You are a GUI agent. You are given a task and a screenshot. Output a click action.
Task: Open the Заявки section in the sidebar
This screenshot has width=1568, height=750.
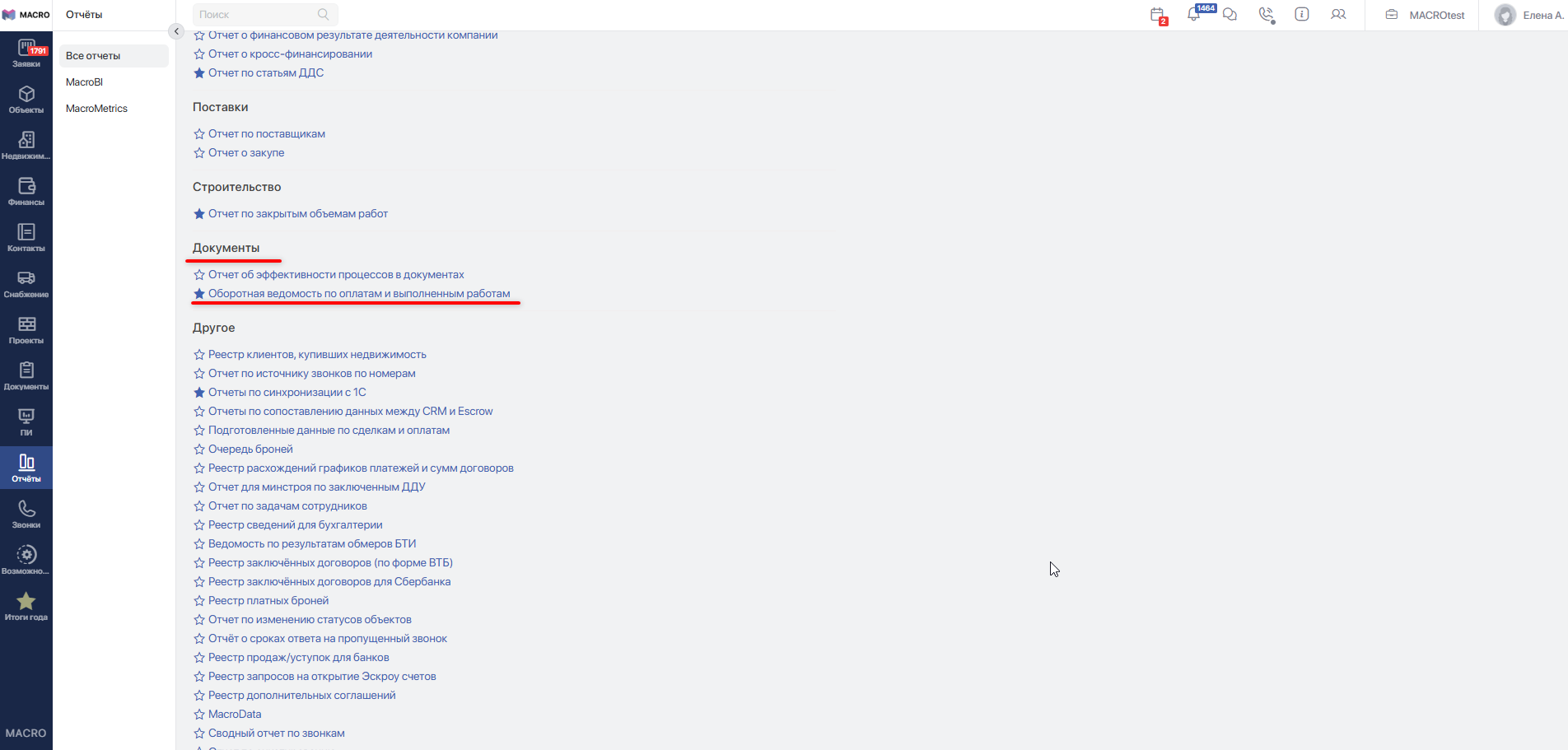coord(26,54)
